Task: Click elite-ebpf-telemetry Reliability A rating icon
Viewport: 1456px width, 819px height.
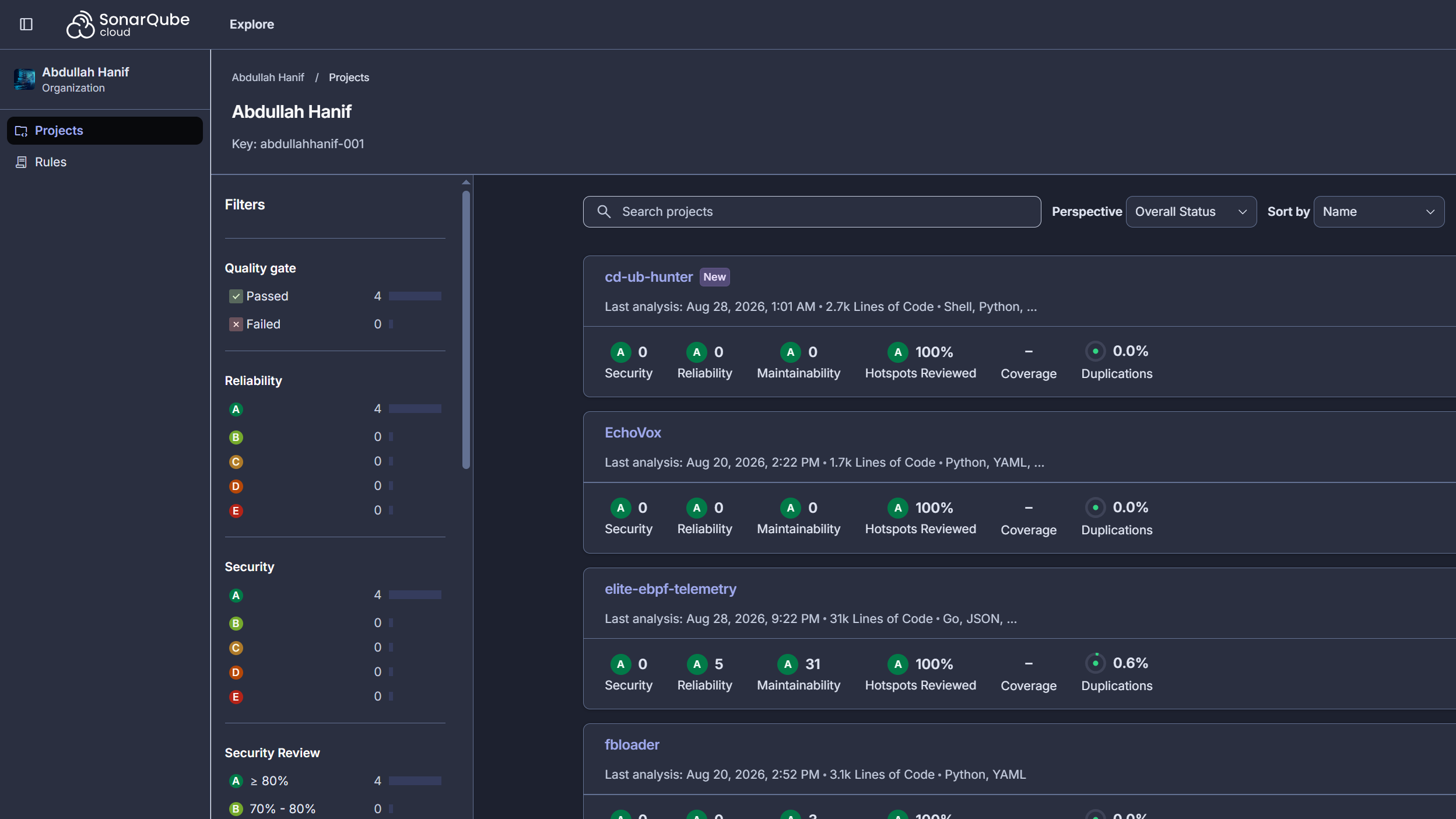Action: (x=696, y=664)
